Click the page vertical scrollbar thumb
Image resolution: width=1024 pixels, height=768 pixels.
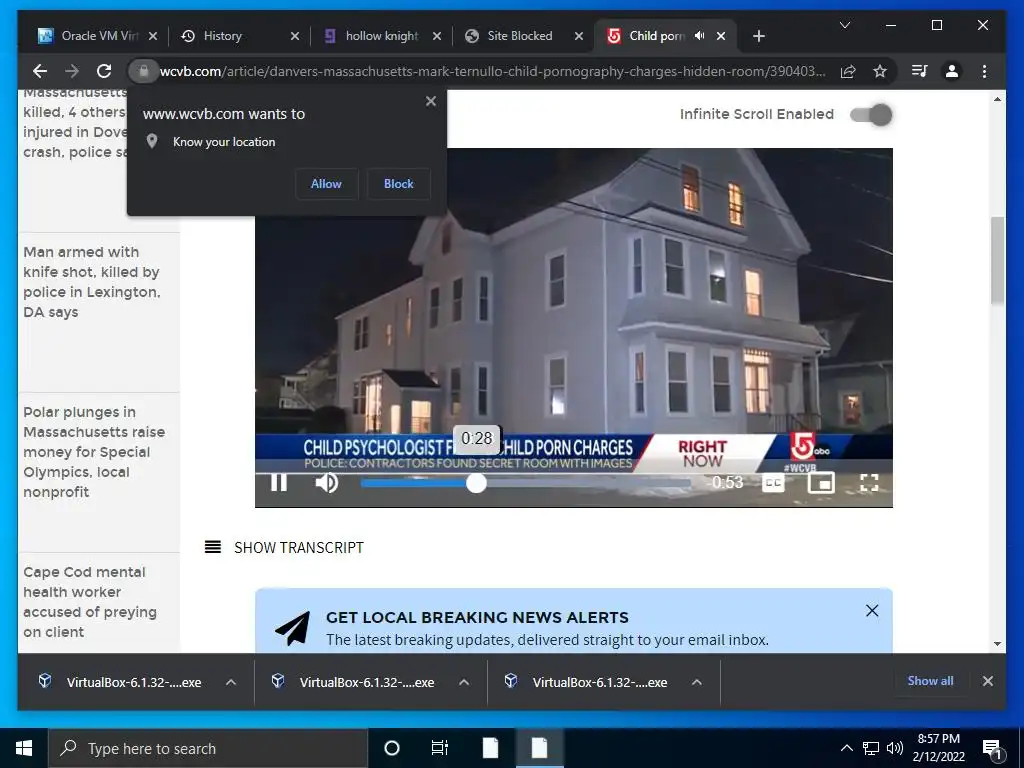point(997,260)
